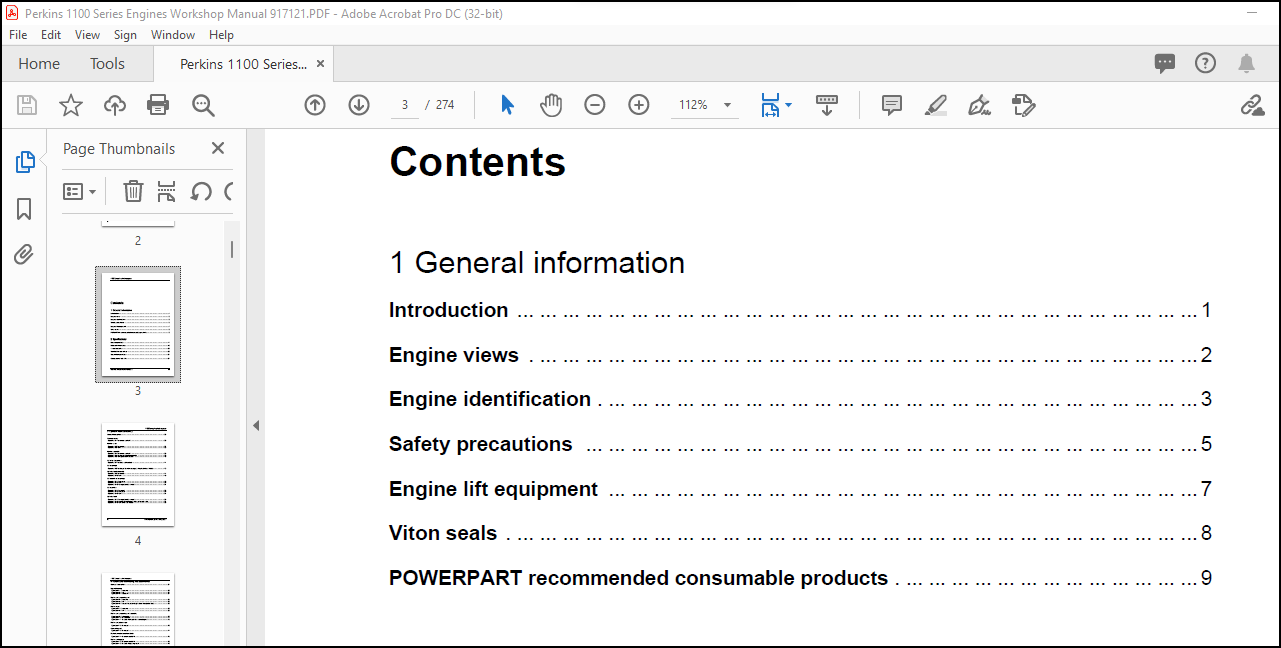The image size is (1281, 648).
Task: Click the Engine lift equipment entry
Action: coord(800,489)
